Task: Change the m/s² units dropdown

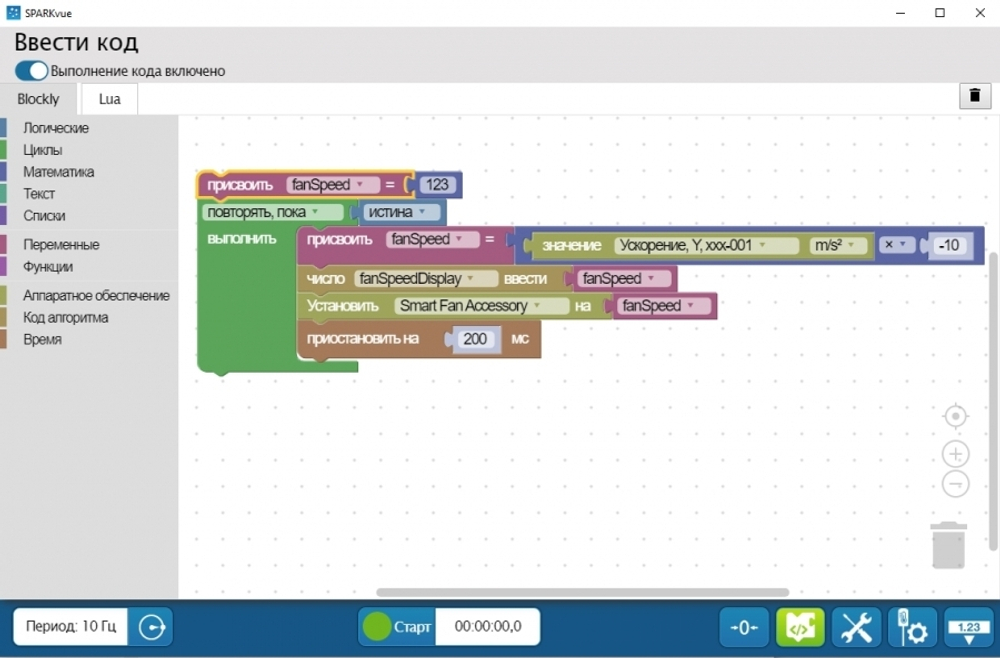Action: (838, 245)
